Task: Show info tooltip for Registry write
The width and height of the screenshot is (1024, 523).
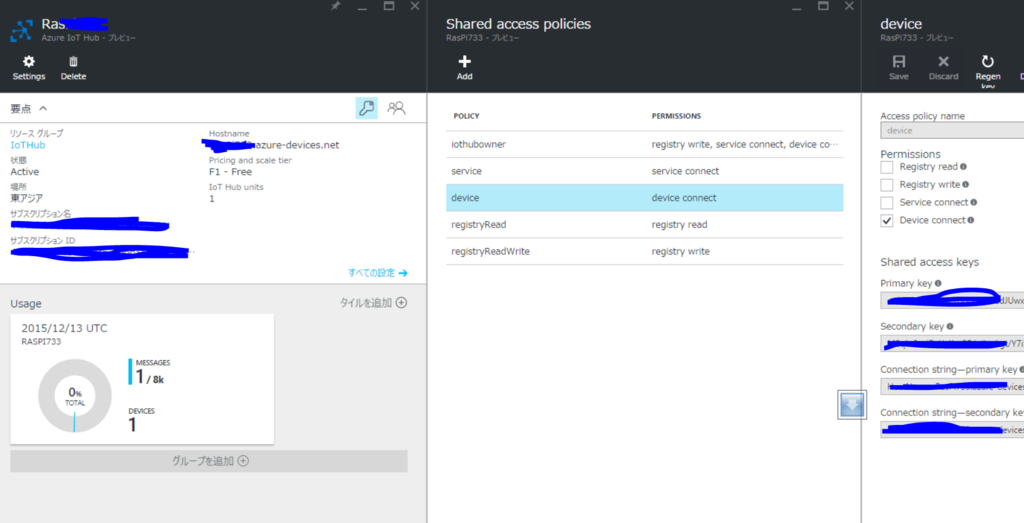Action: pos(965,185)
